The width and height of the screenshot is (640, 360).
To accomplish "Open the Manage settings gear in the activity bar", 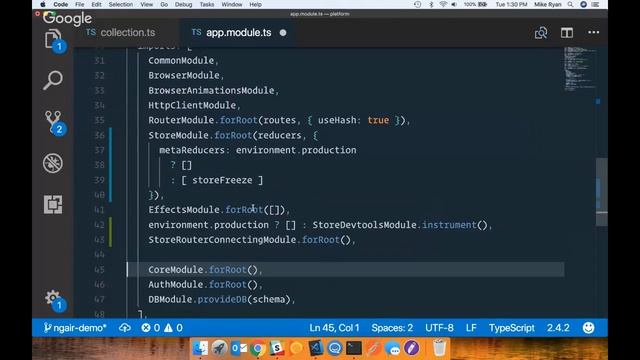I will [53, 299].
